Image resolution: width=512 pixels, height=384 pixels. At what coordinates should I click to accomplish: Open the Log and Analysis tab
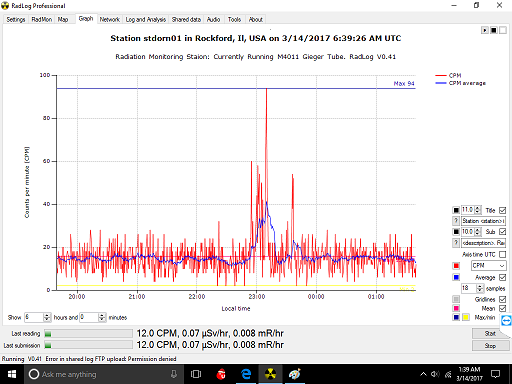point(146,19)
